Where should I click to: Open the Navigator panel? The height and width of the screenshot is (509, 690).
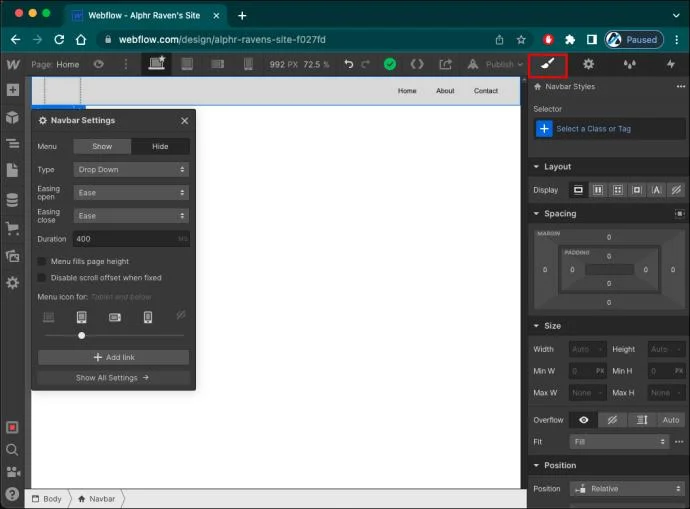pyautogui.click(x=12, y=143)
